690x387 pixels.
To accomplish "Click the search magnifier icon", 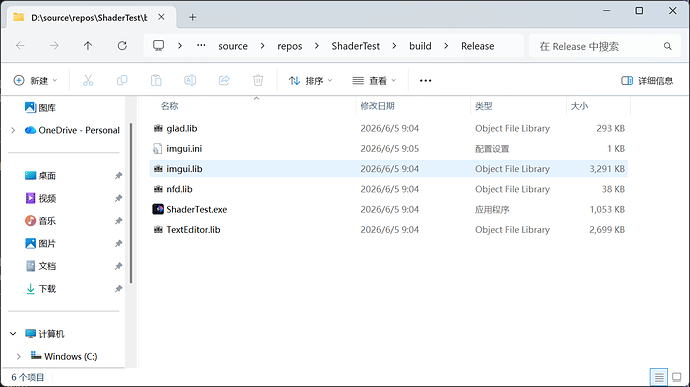I will point(668,46).
